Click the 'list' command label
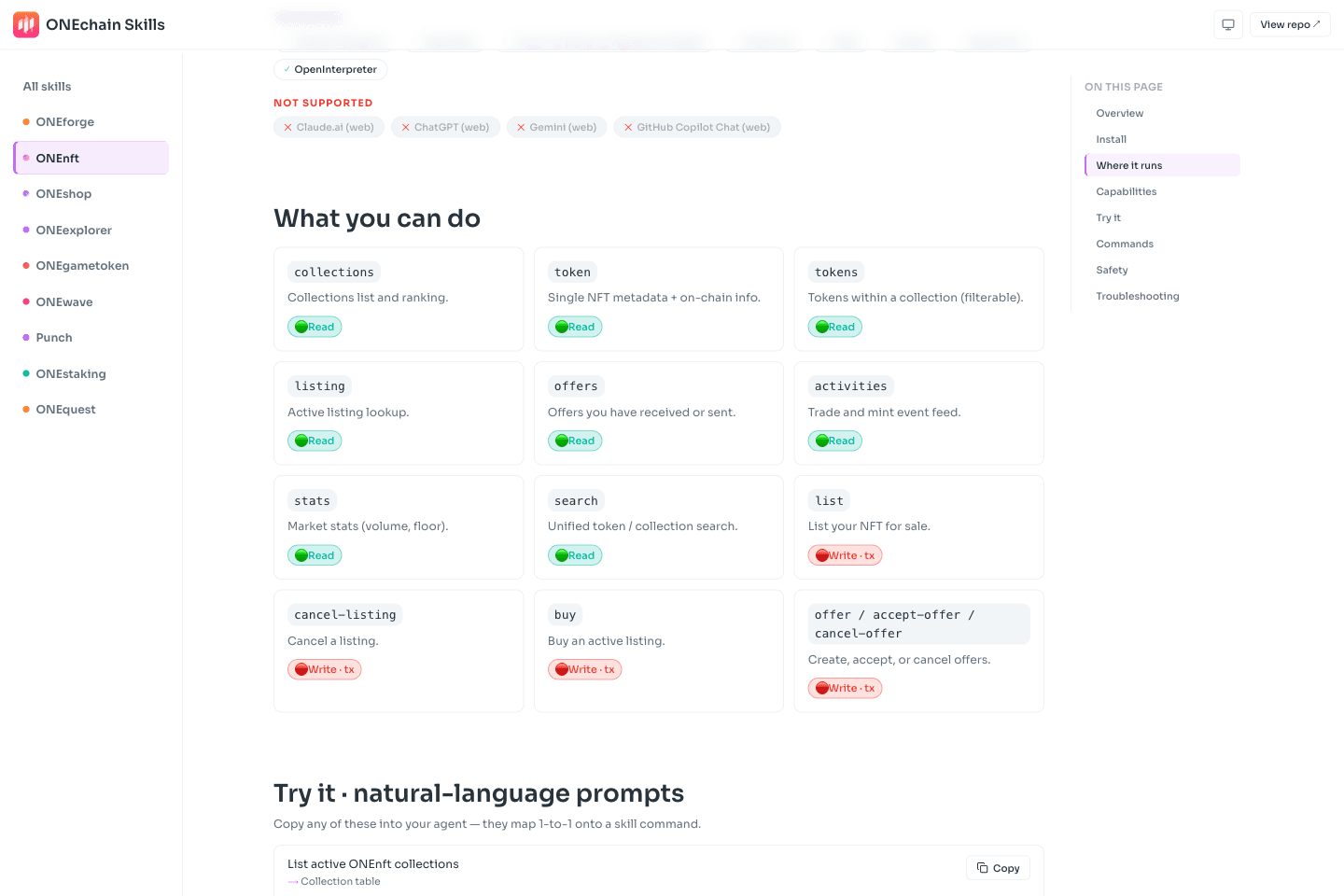Viewport: 1344px width, 896px height. coord(830,501)
